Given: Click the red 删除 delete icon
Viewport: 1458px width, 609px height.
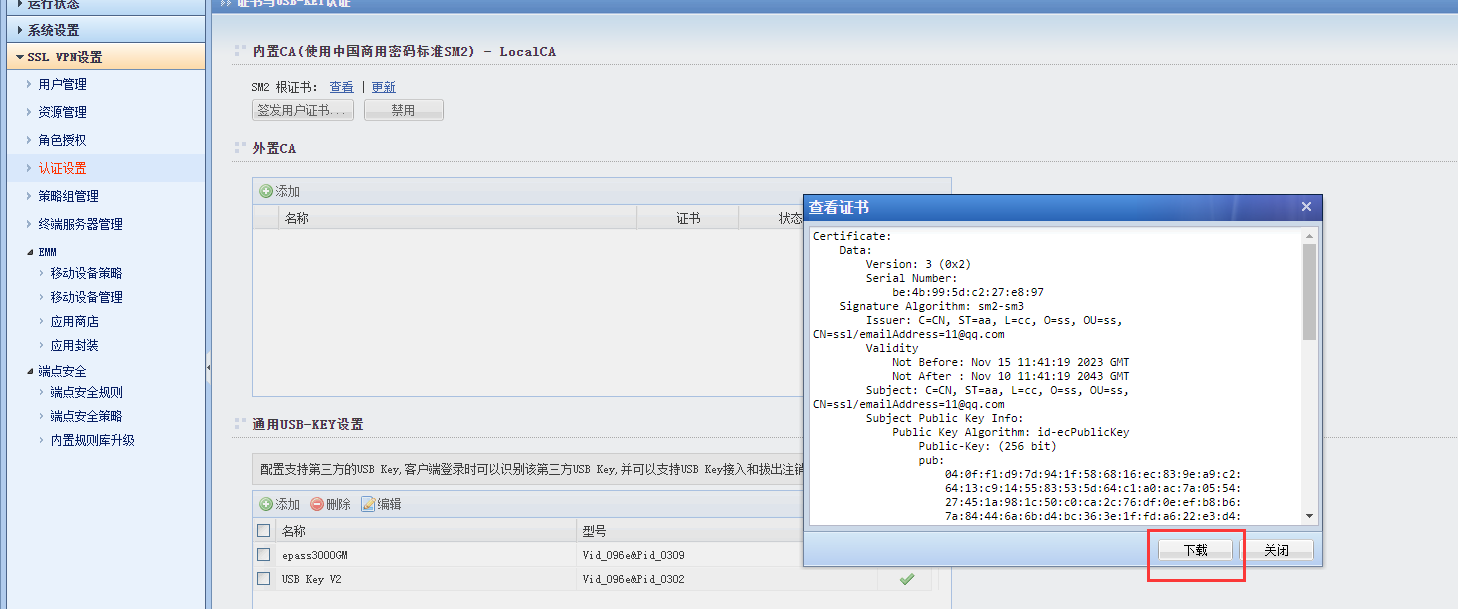Looking at the screenshot, I should (317, 505).
